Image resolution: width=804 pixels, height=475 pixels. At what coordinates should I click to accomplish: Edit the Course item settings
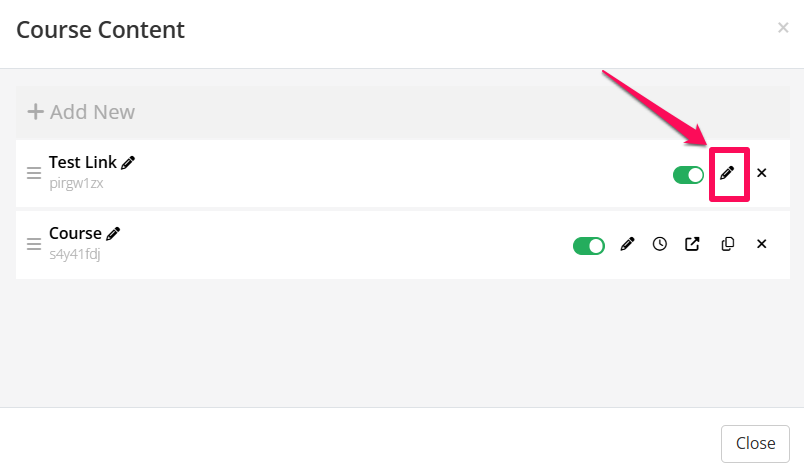coord(627,244)
